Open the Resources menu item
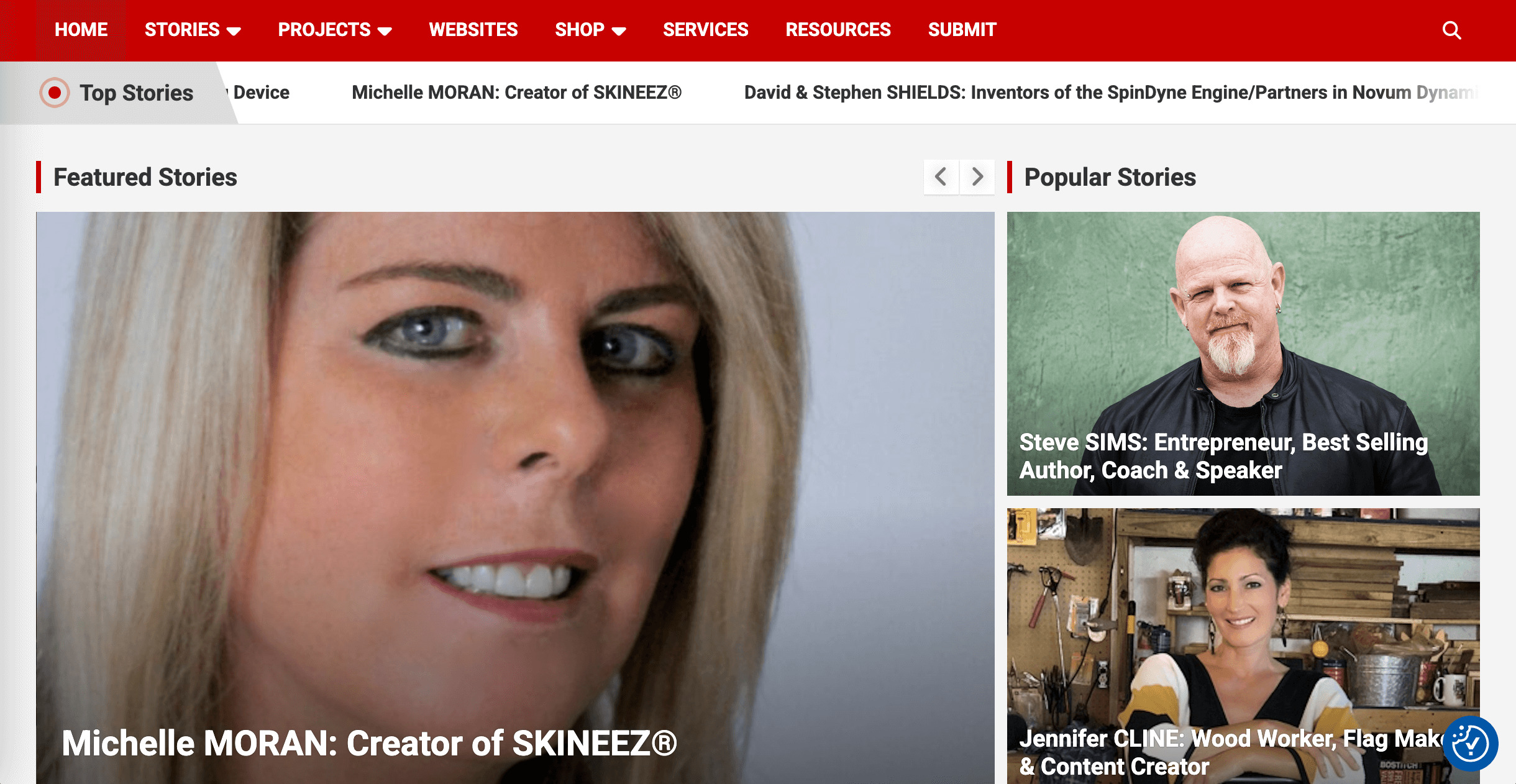Viewport: 1516px width, 784px height. pos(838,30)
